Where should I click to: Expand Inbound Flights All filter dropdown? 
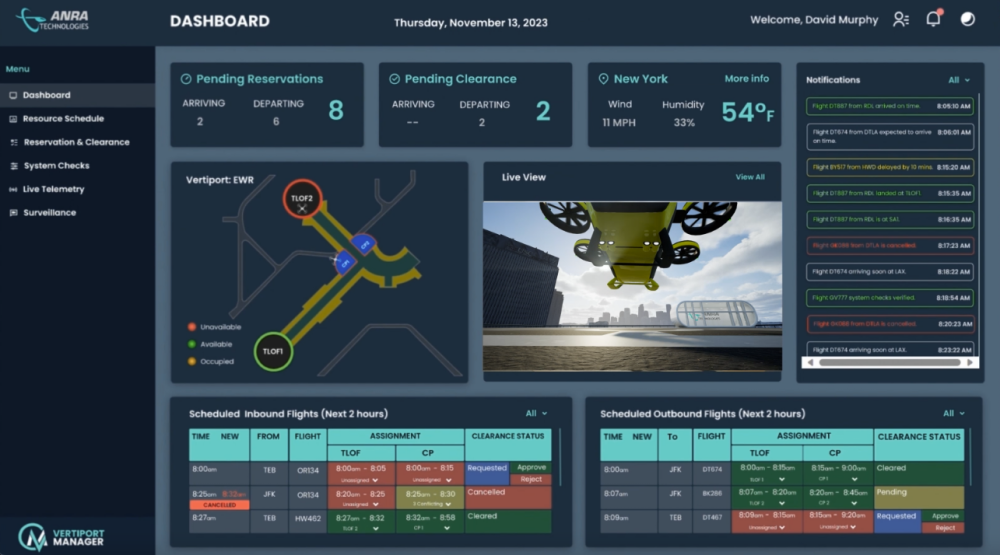click(x=537, y=413)
